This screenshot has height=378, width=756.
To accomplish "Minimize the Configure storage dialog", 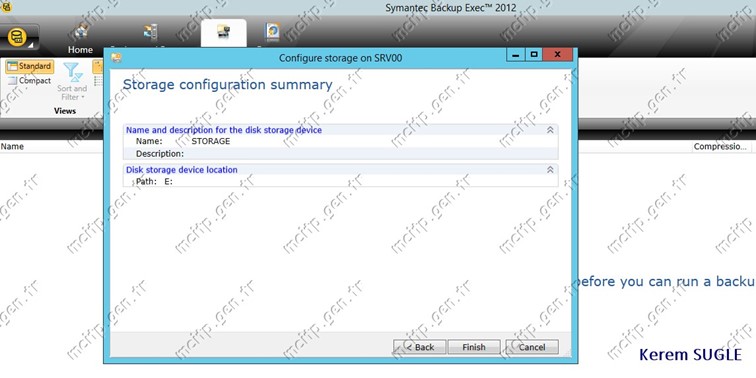I will [515, 54].
